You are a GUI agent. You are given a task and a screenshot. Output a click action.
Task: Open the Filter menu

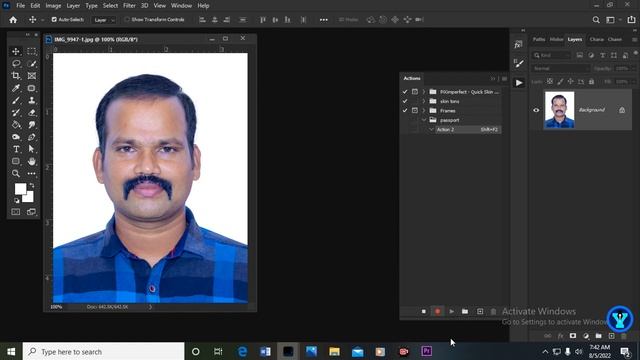click(x=129, y=6)
